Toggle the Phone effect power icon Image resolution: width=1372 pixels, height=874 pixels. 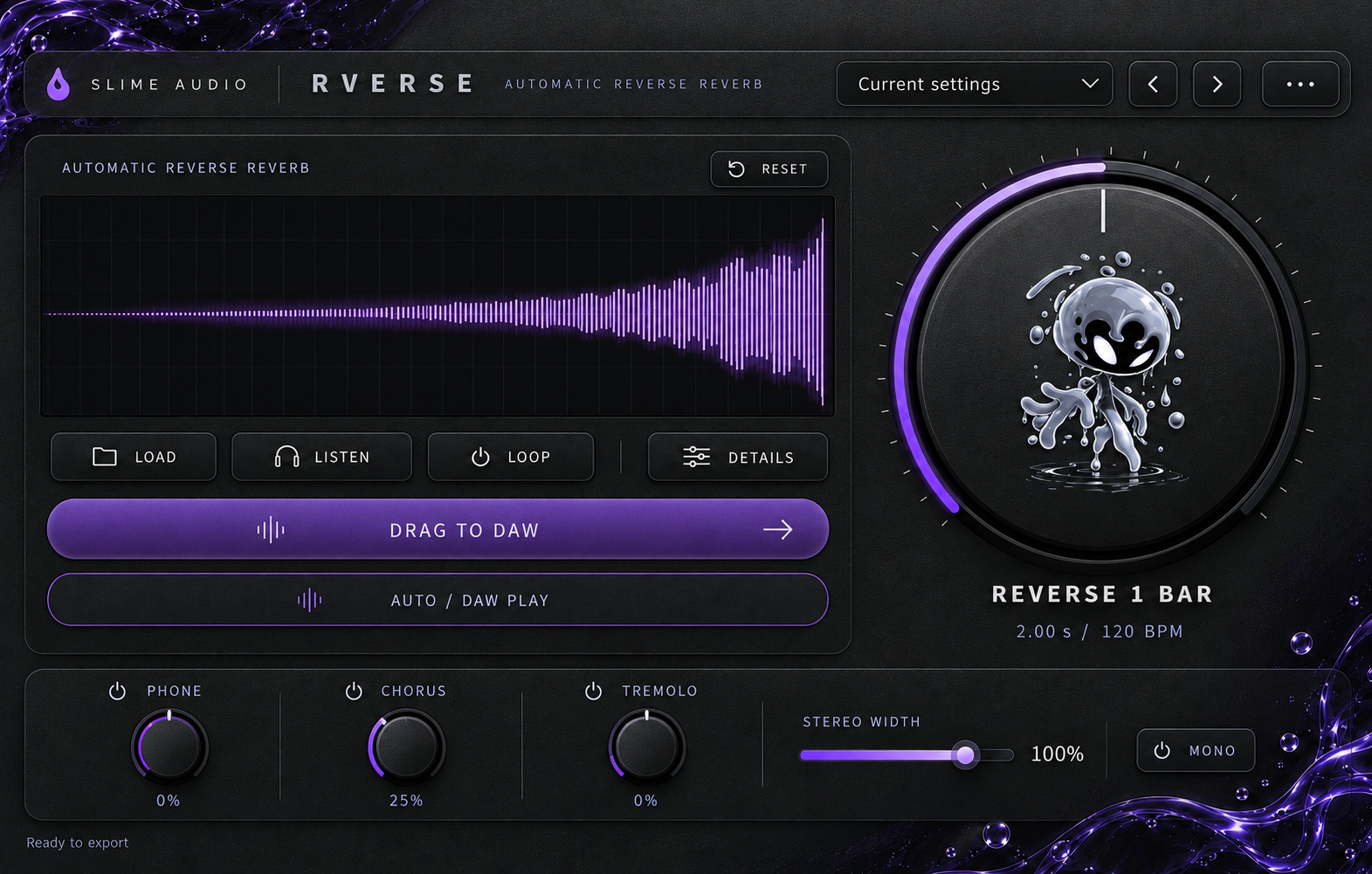point(117,691)
